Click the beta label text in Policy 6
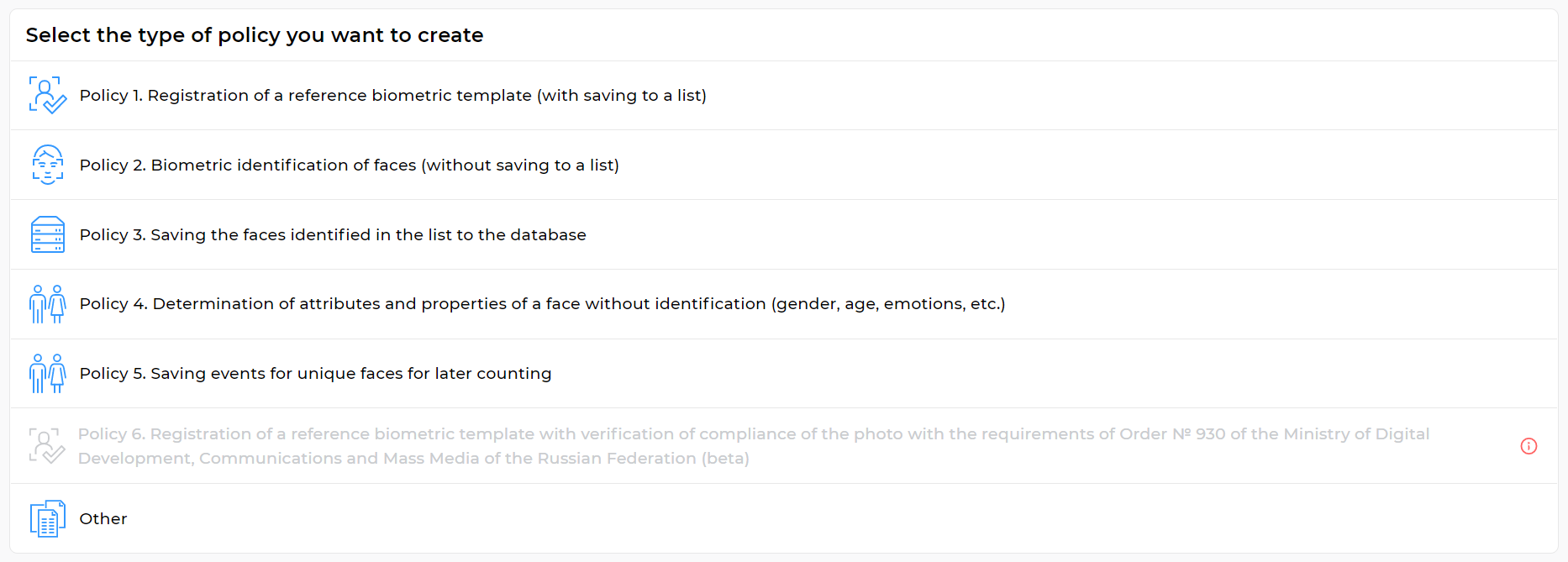 724,459
